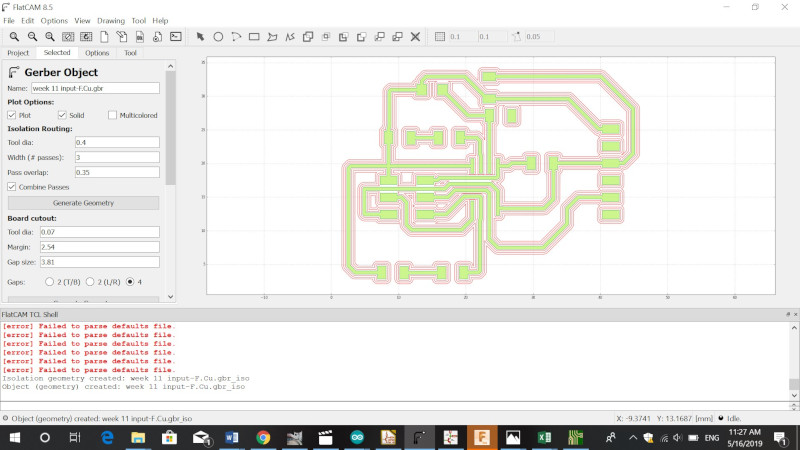
Task: Select the Add Arc drawing tool
Action: pyautogui.click(x=236, y=37)
